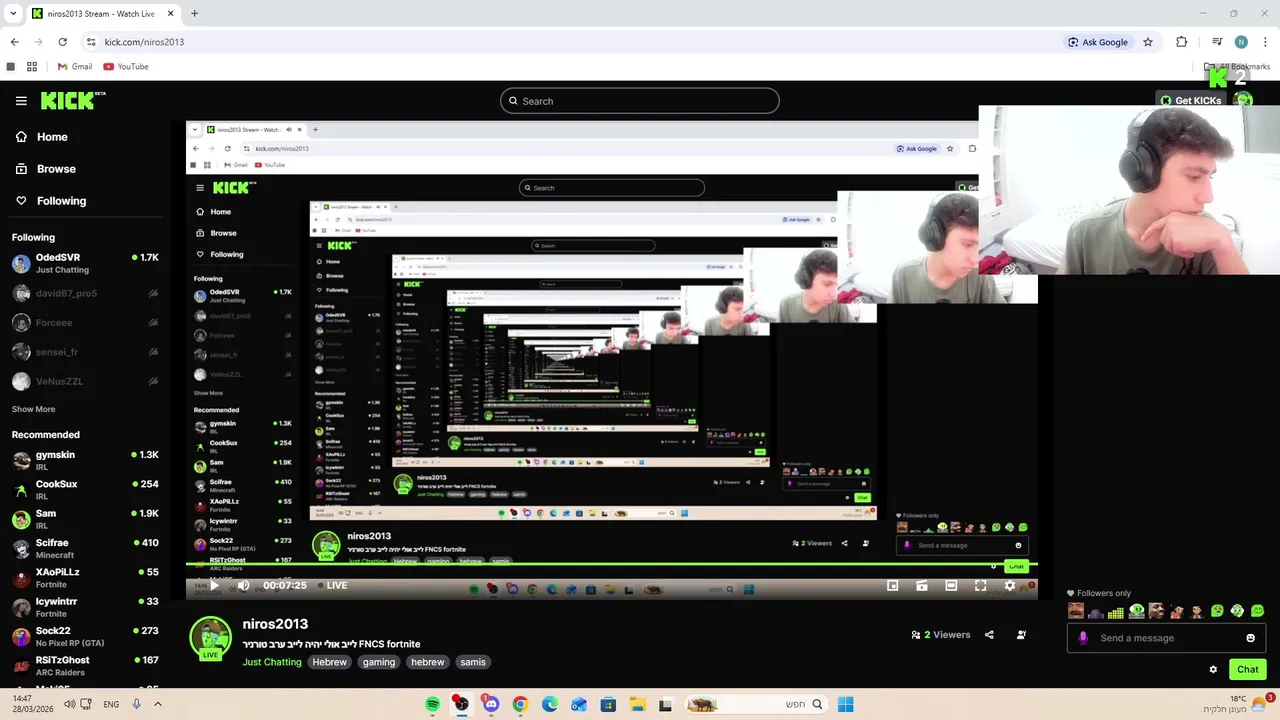Expand the system tray hidden icons chevron

click(x=157, y=704)
